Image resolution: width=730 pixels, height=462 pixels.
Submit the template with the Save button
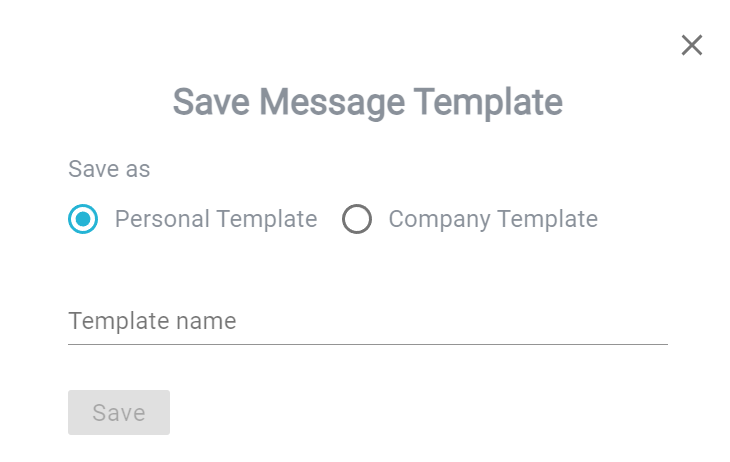(x=119, y=413)
